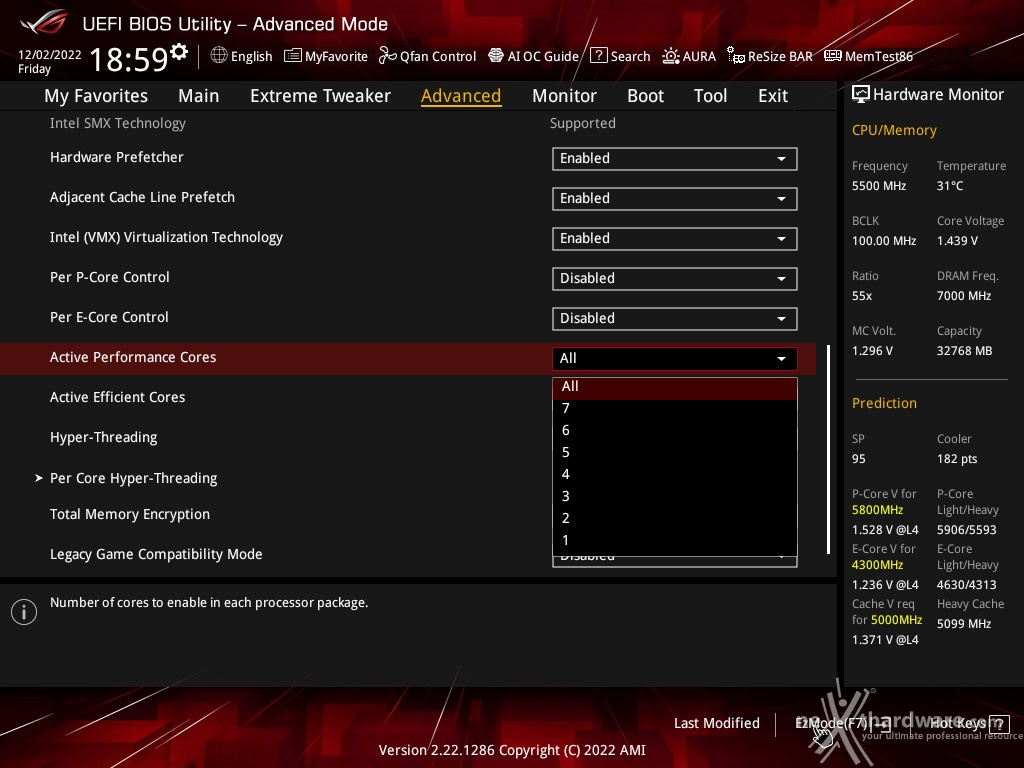Select Active Performance Cores label
The image size is (1024, 768).
[133, 357]
